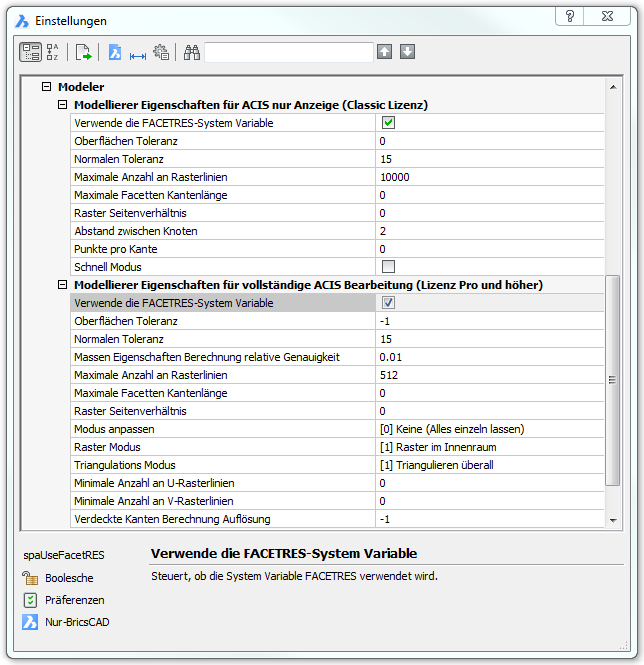644x665 pixels.
Task: Open the drawing settings category icon
Action: coord(115,52)
